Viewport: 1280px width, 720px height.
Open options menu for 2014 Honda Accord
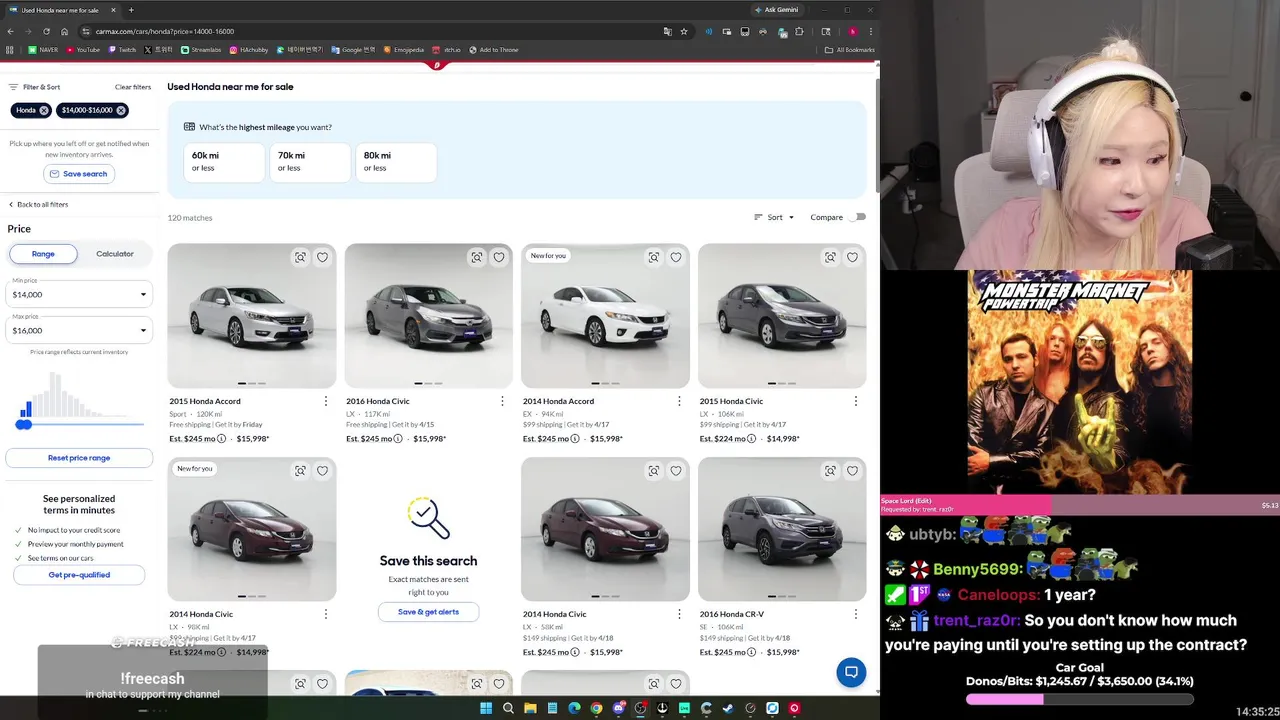pyautogui.click(x=679, y=401)
